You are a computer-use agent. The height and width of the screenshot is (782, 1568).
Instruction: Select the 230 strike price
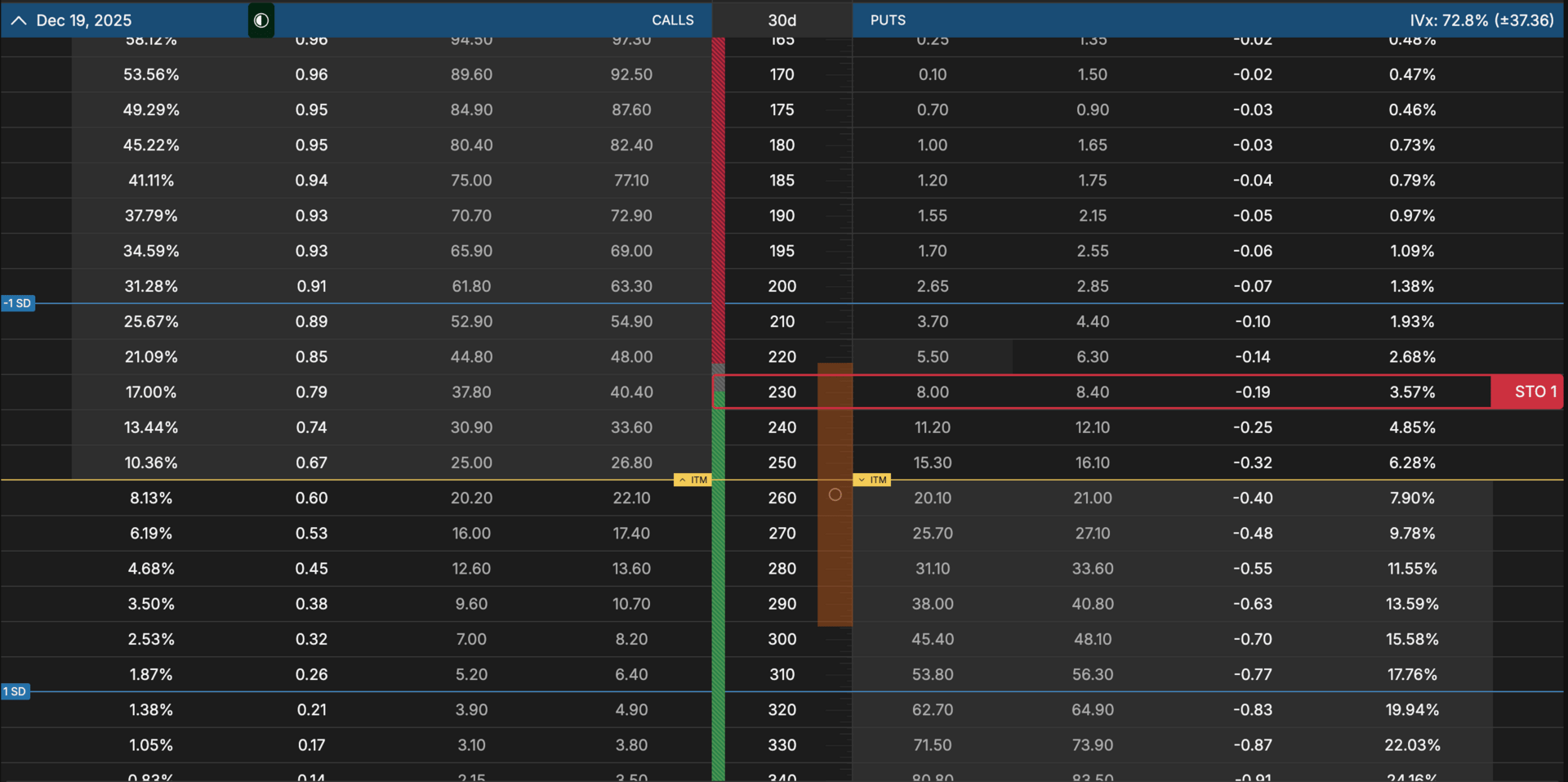(782, 392)
